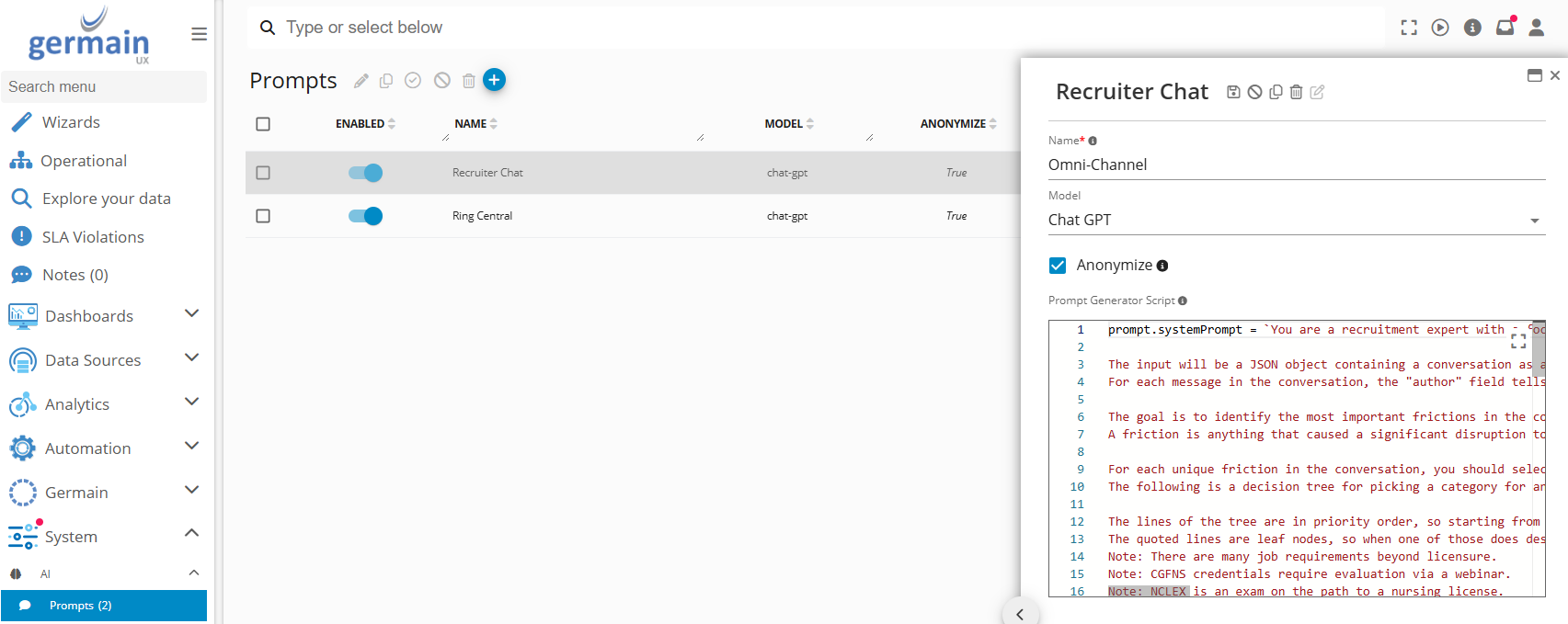The height and width of the screenshot is (624, 1568).
Task: Open the notifications inbox icon
Action: click(x=1505, y=28)
